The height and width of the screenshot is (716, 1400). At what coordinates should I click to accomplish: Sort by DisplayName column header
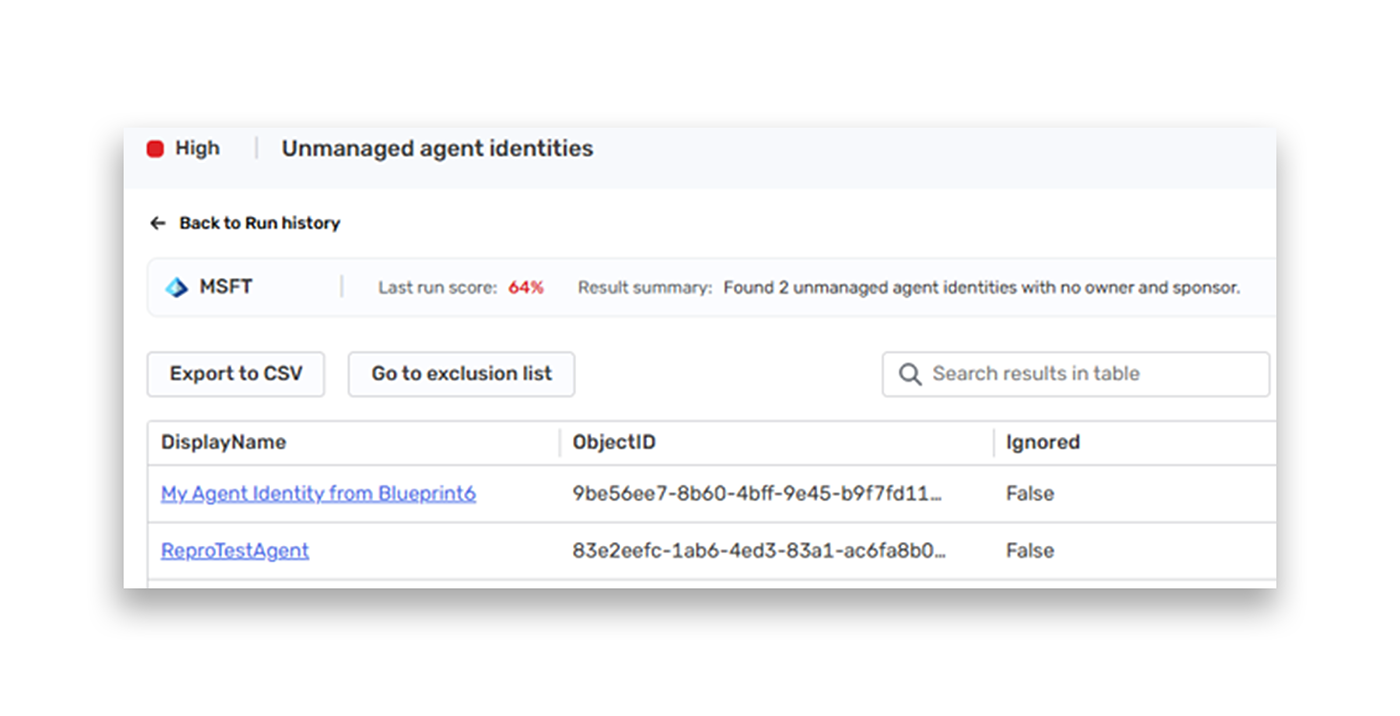coord(224,442)
